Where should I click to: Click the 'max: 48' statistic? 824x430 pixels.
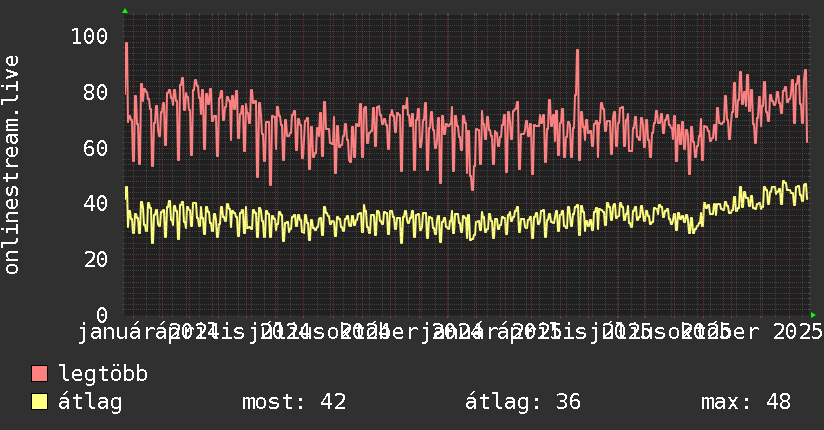746,402
